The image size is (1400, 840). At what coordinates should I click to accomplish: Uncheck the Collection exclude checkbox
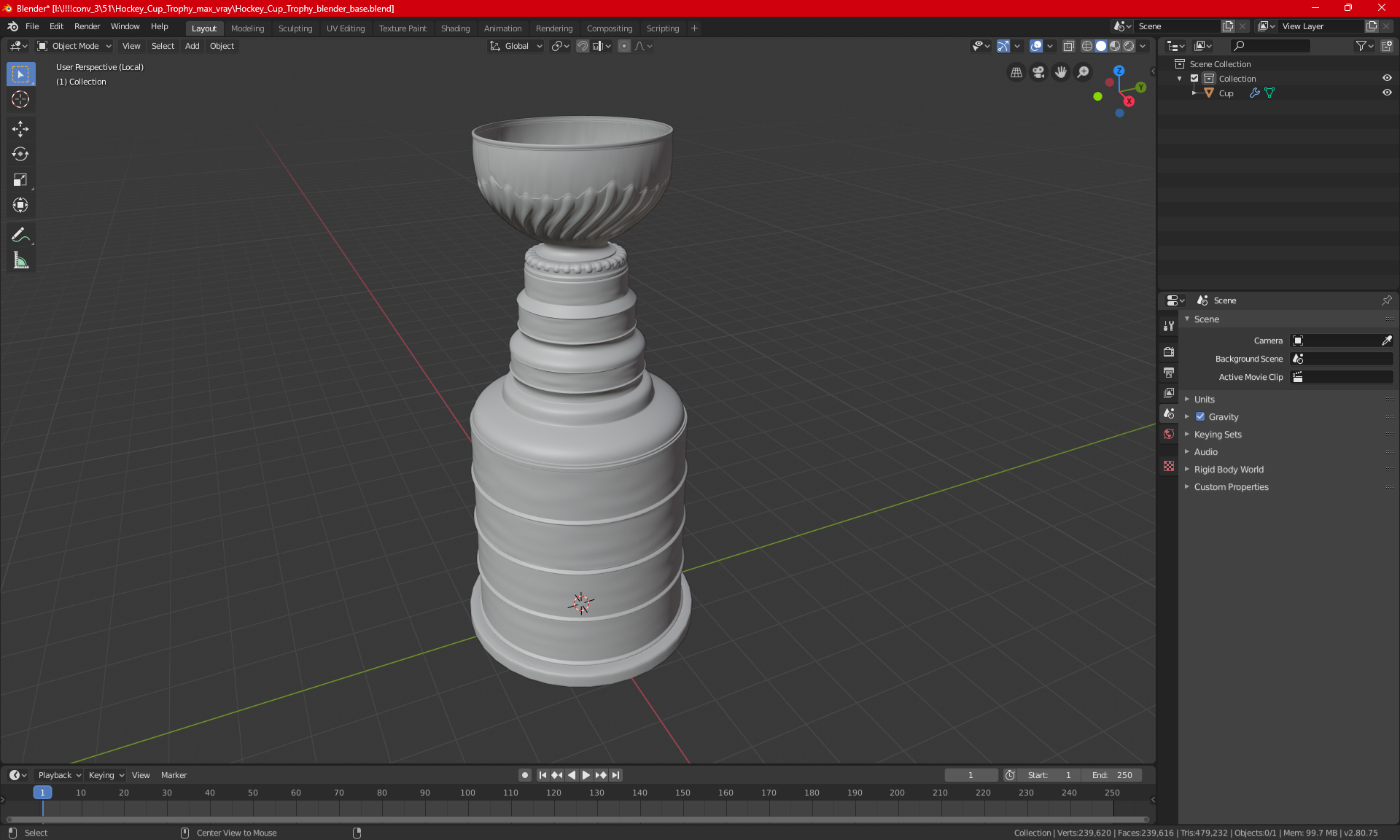coord(1194,78)
